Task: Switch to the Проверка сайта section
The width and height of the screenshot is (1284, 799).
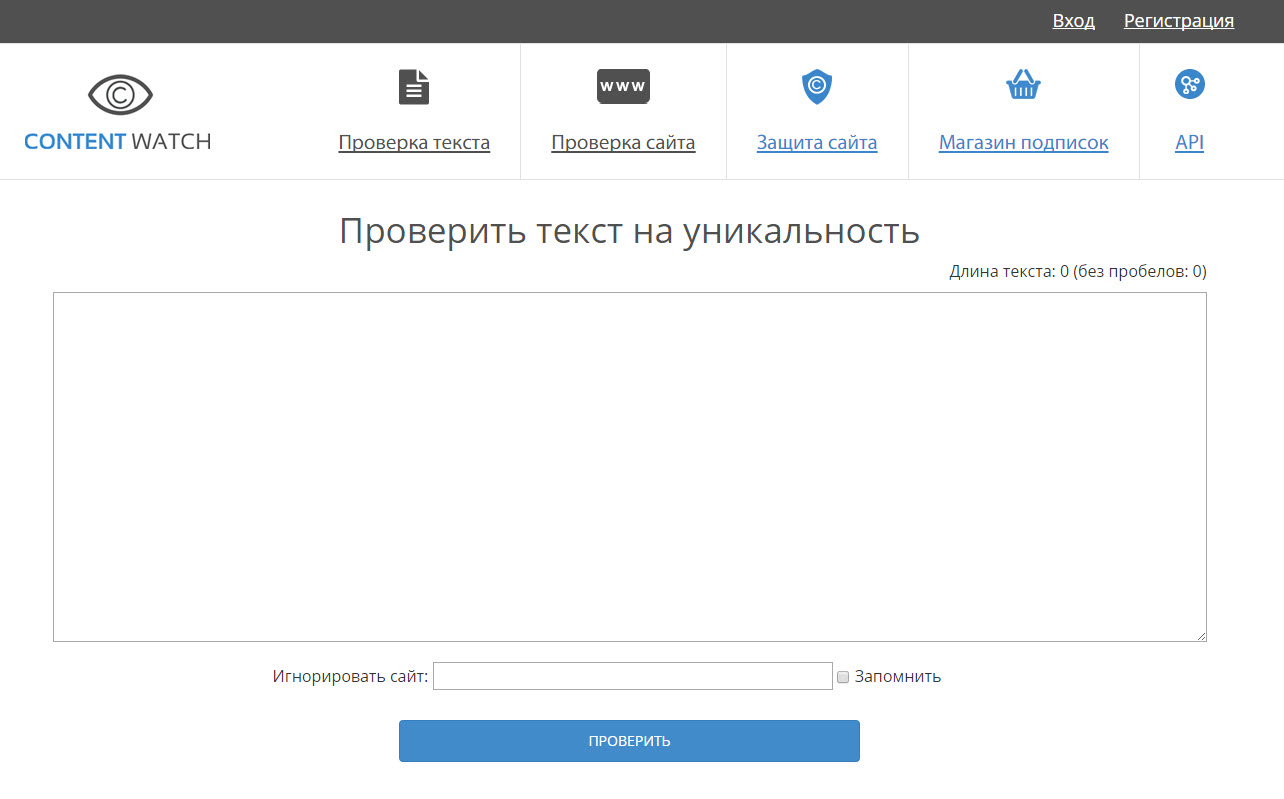Action: click(x=622, y=142)
